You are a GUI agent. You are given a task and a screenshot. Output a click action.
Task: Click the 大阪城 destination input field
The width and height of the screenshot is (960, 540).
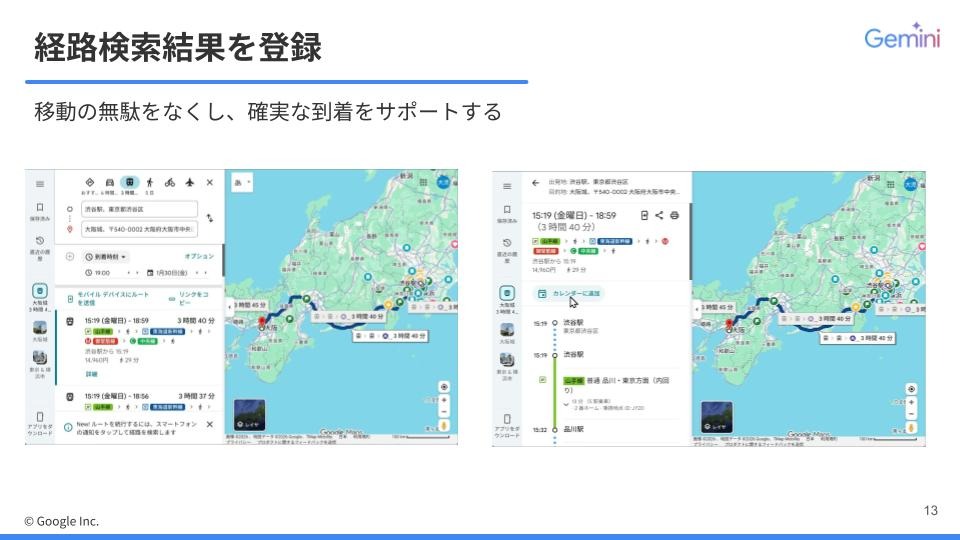(x=140, y=229)
